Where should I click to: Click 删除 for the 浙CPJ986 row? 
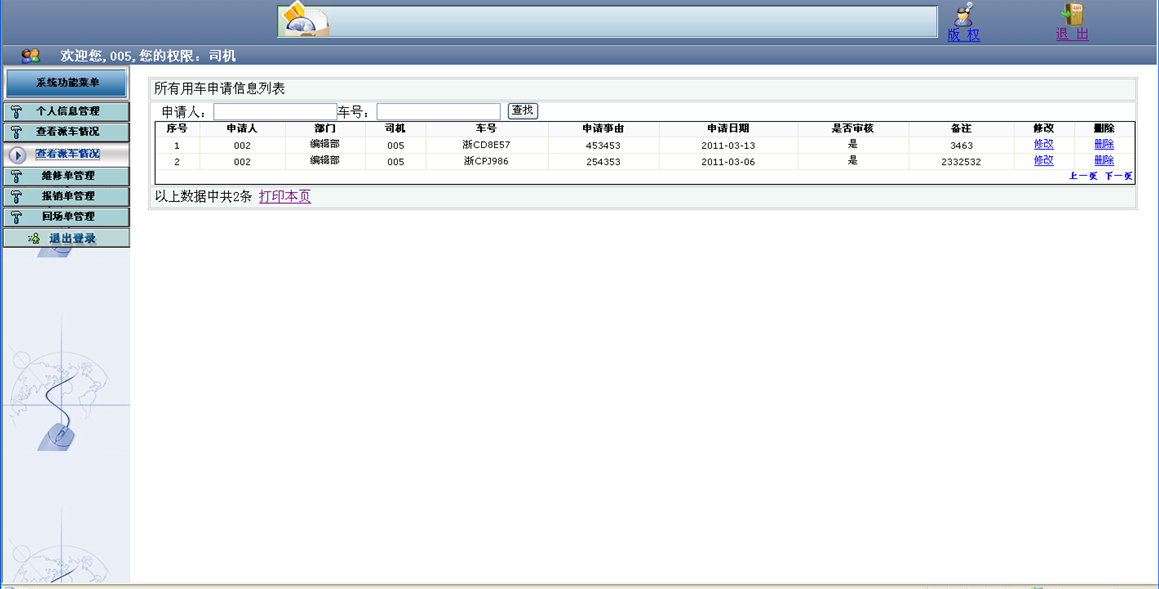click(x=1104, y=161)
